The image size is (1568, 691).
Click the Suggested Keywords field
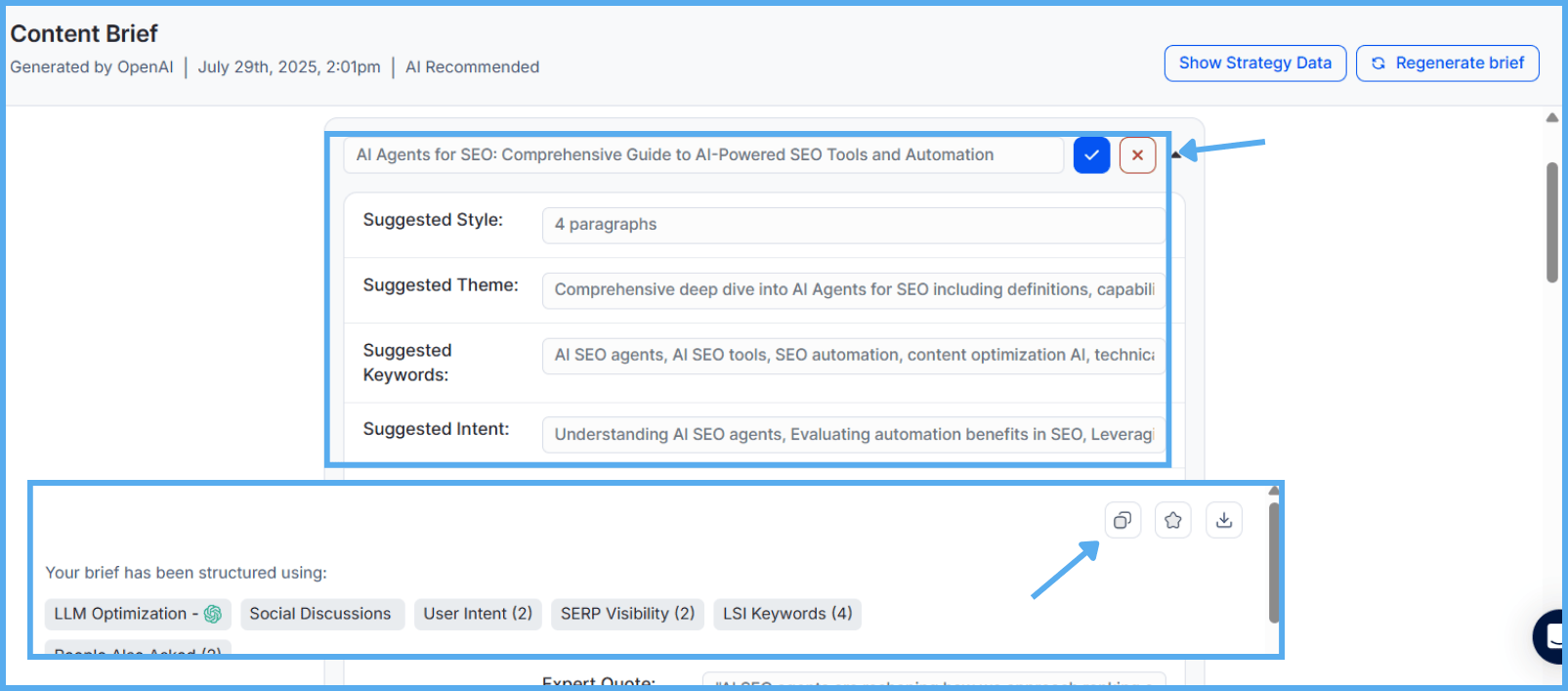coord(853,356)
